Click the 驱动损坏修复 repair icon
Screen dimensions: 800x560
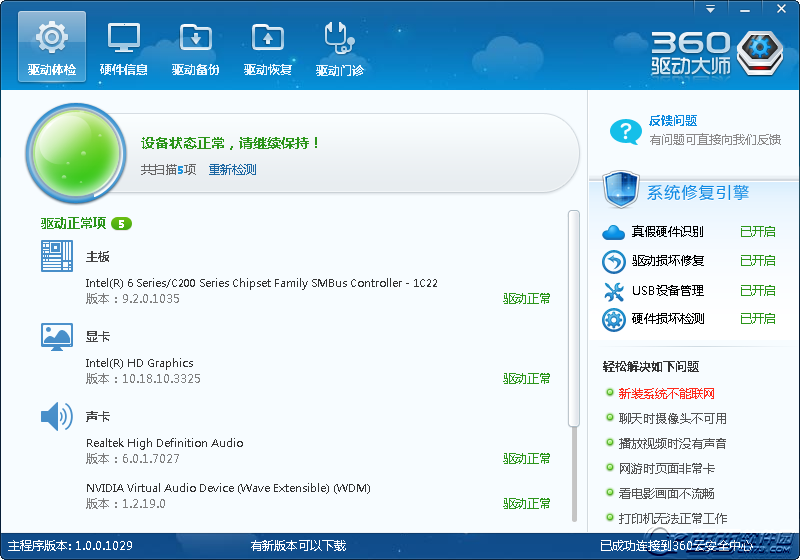(x=613, y=261)
